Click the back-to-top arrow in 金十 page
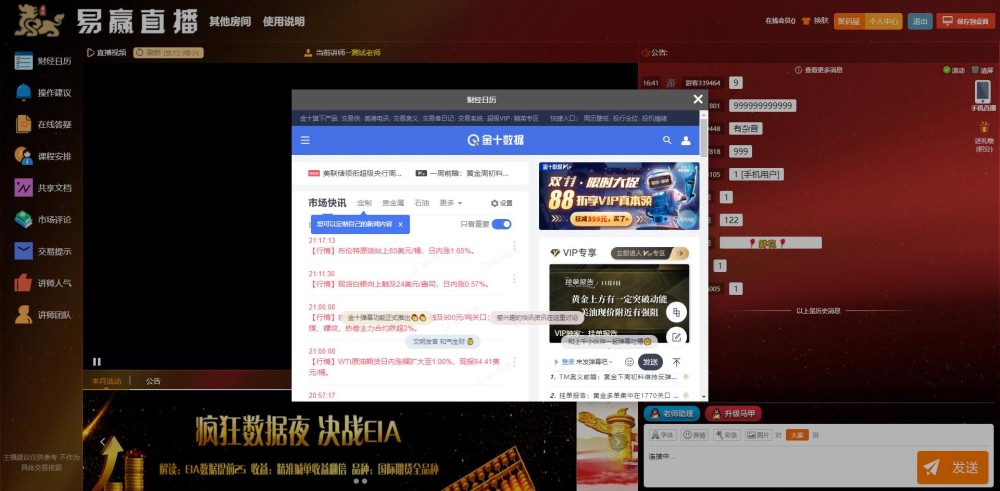 click(x=677, y=362)
